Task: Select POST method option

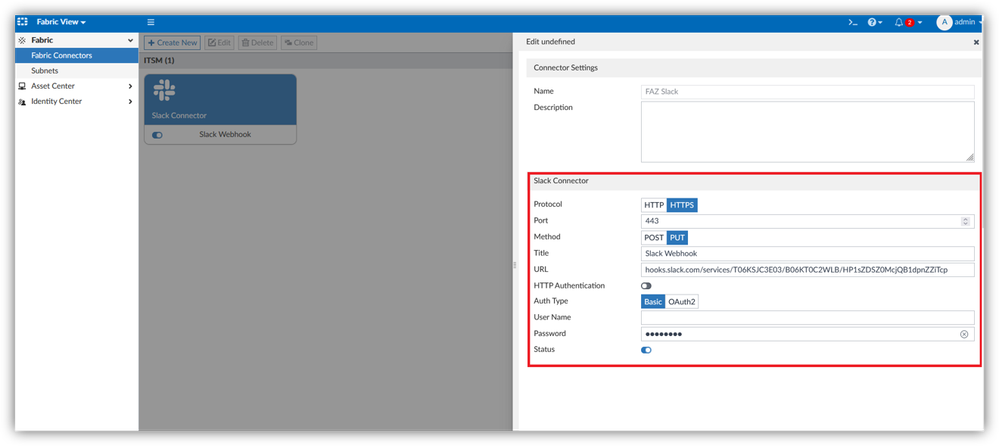Action: [x=654, y=237]
